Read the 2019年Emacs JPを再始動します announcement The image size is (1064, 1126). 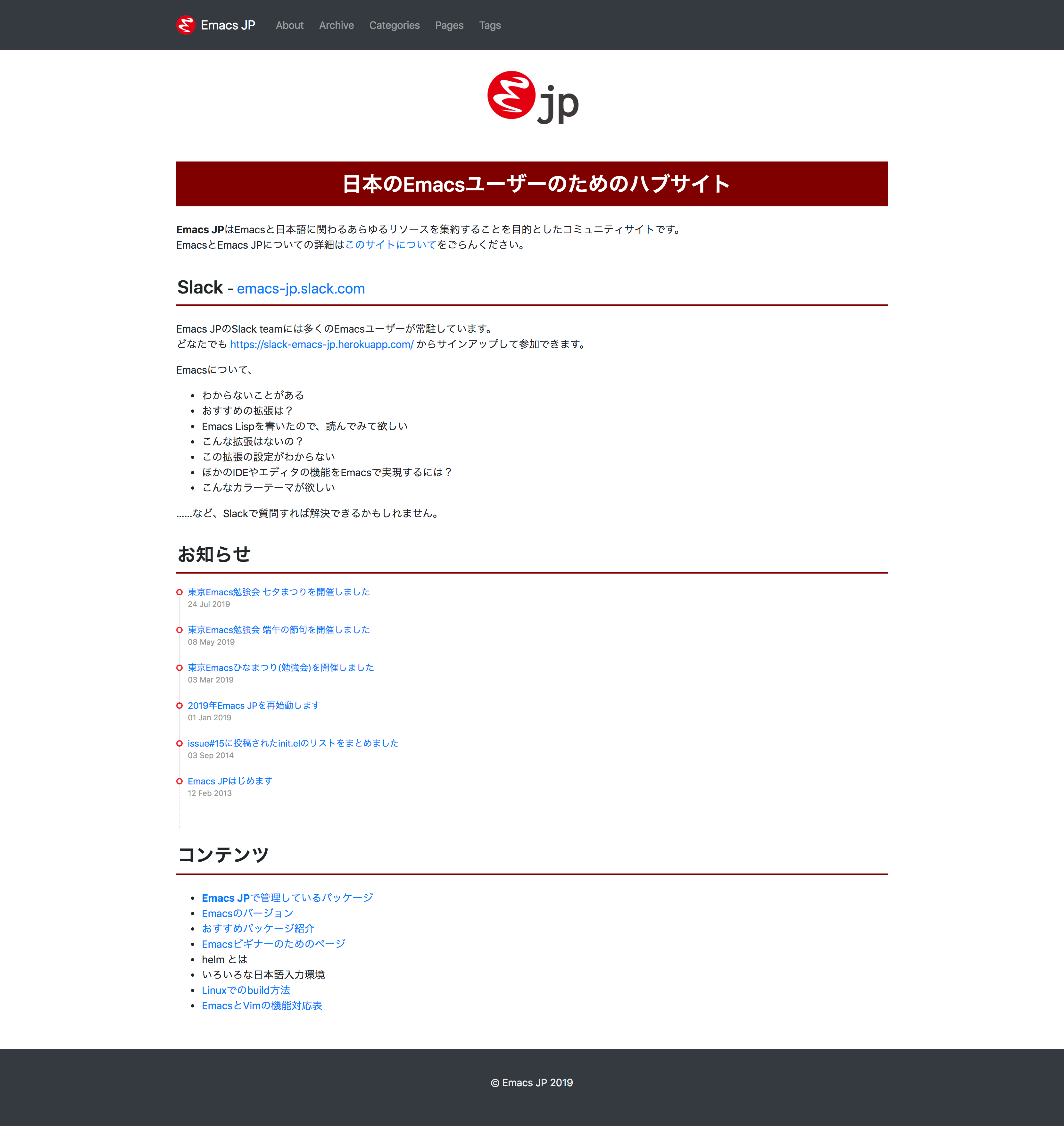click(x=254, y=705)
